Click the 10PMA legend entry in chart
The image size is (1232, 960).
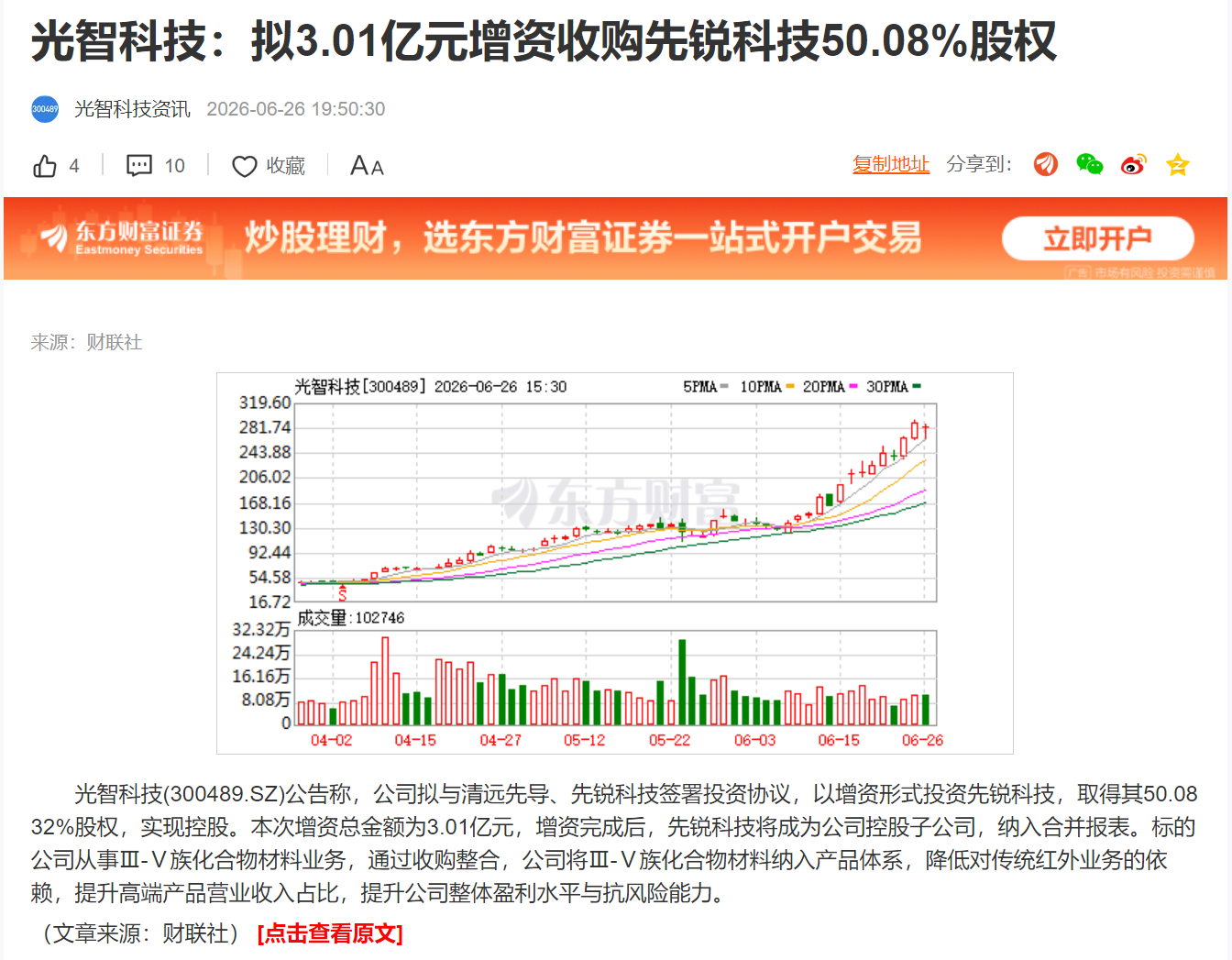(x=767, y=387)
